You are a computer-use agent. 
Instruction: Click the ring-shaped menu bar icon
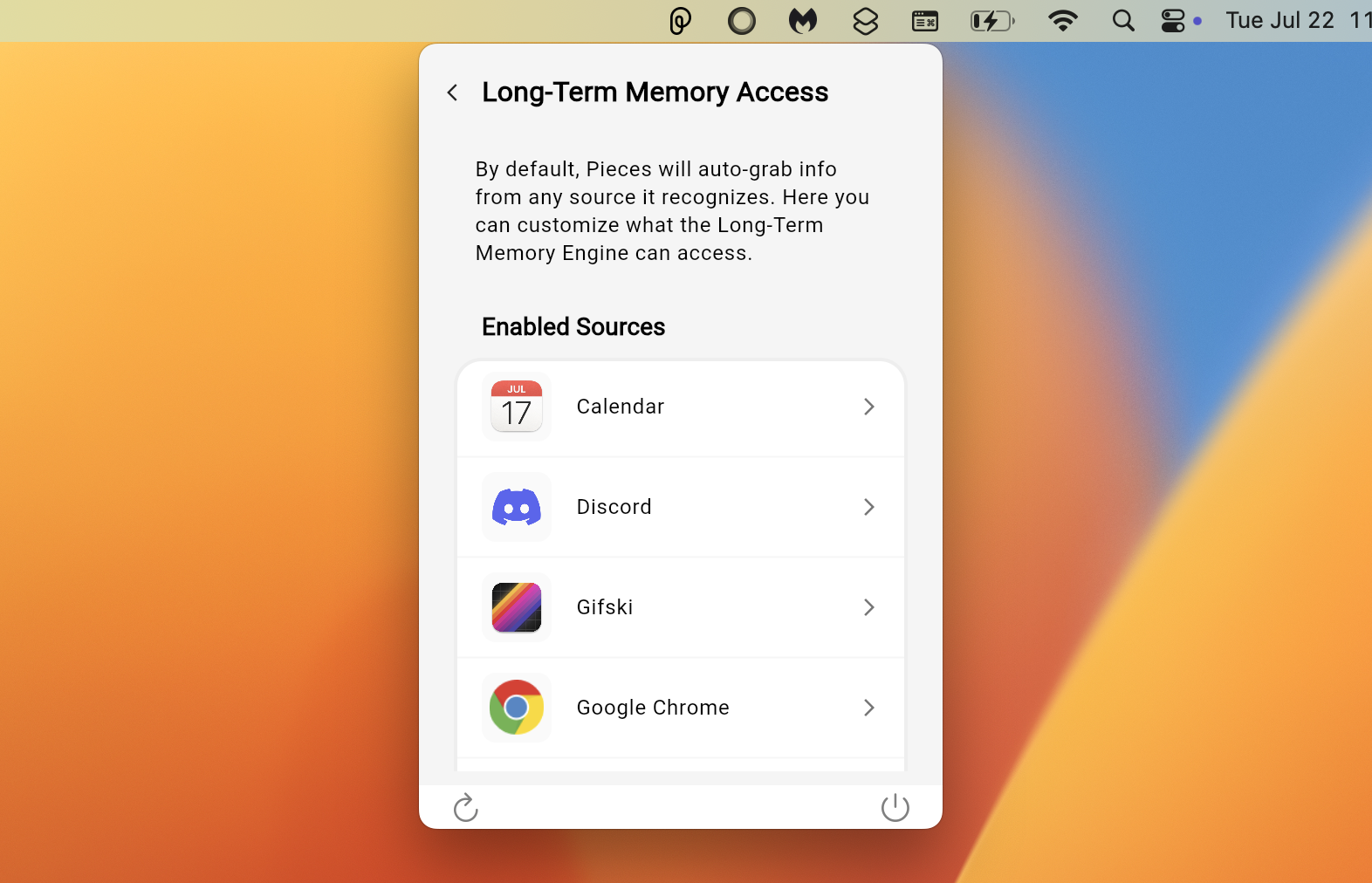(x=742, y=21)
